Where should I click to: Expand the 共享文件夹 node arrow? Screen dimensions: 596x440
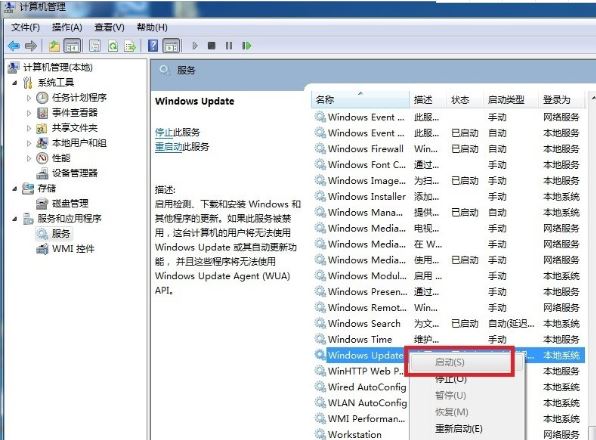tap(29, 128)
